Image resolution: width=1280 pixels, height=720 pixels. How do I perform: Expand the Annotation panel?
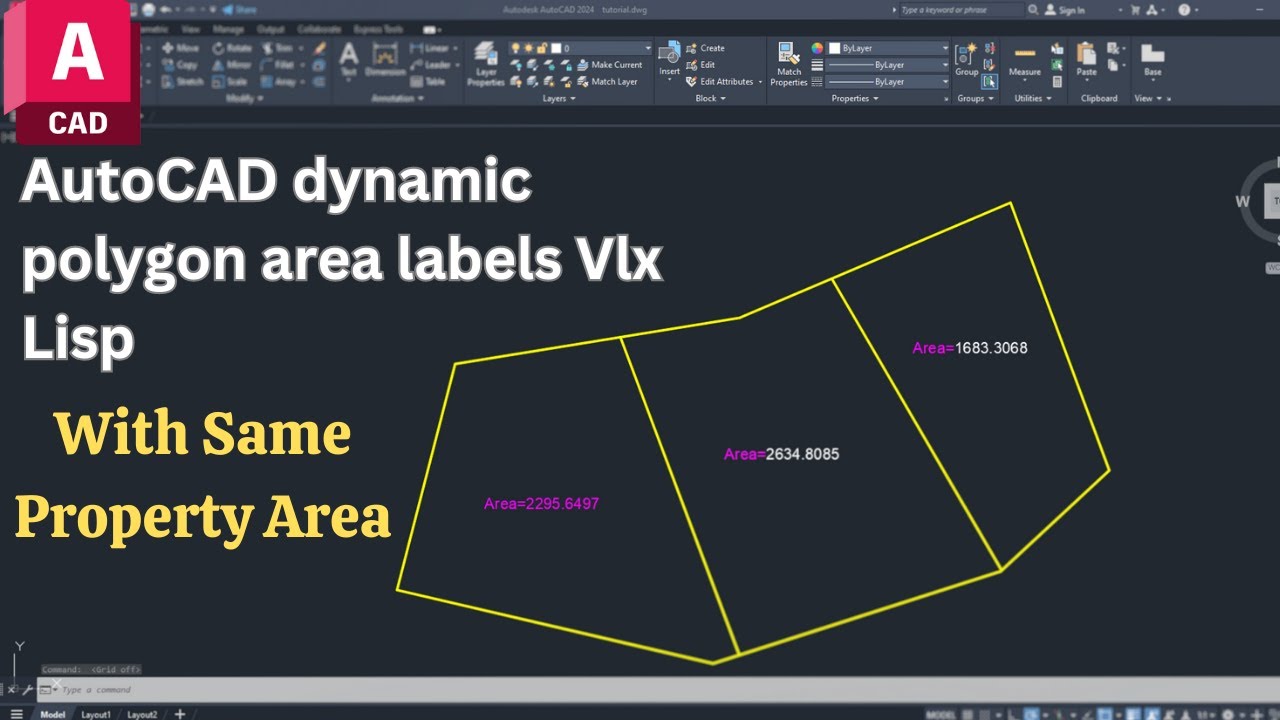click(398, 98)
